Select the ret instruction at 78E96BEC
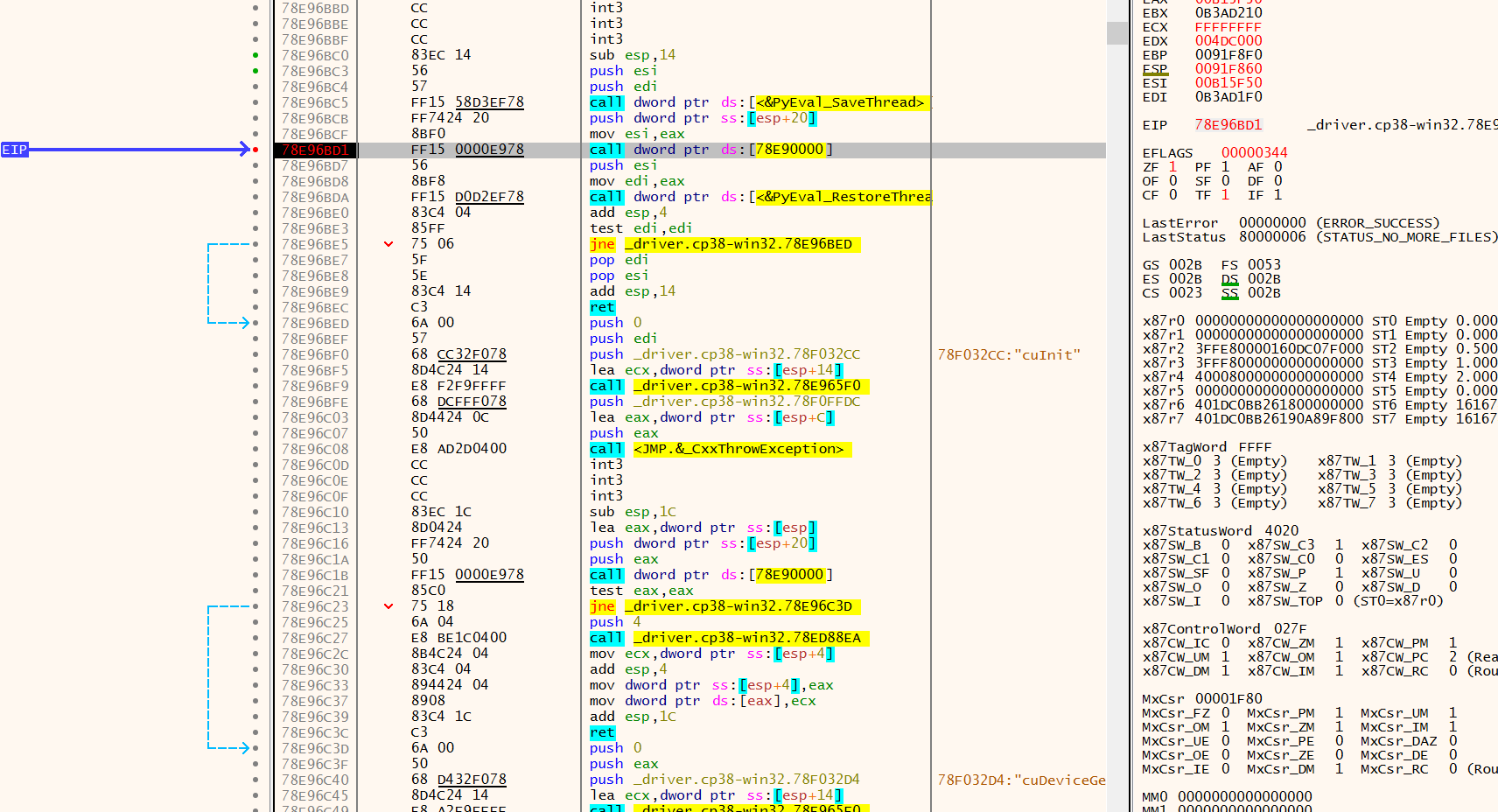The width and height of the screenshot is (1498, 812). [602, 307]
